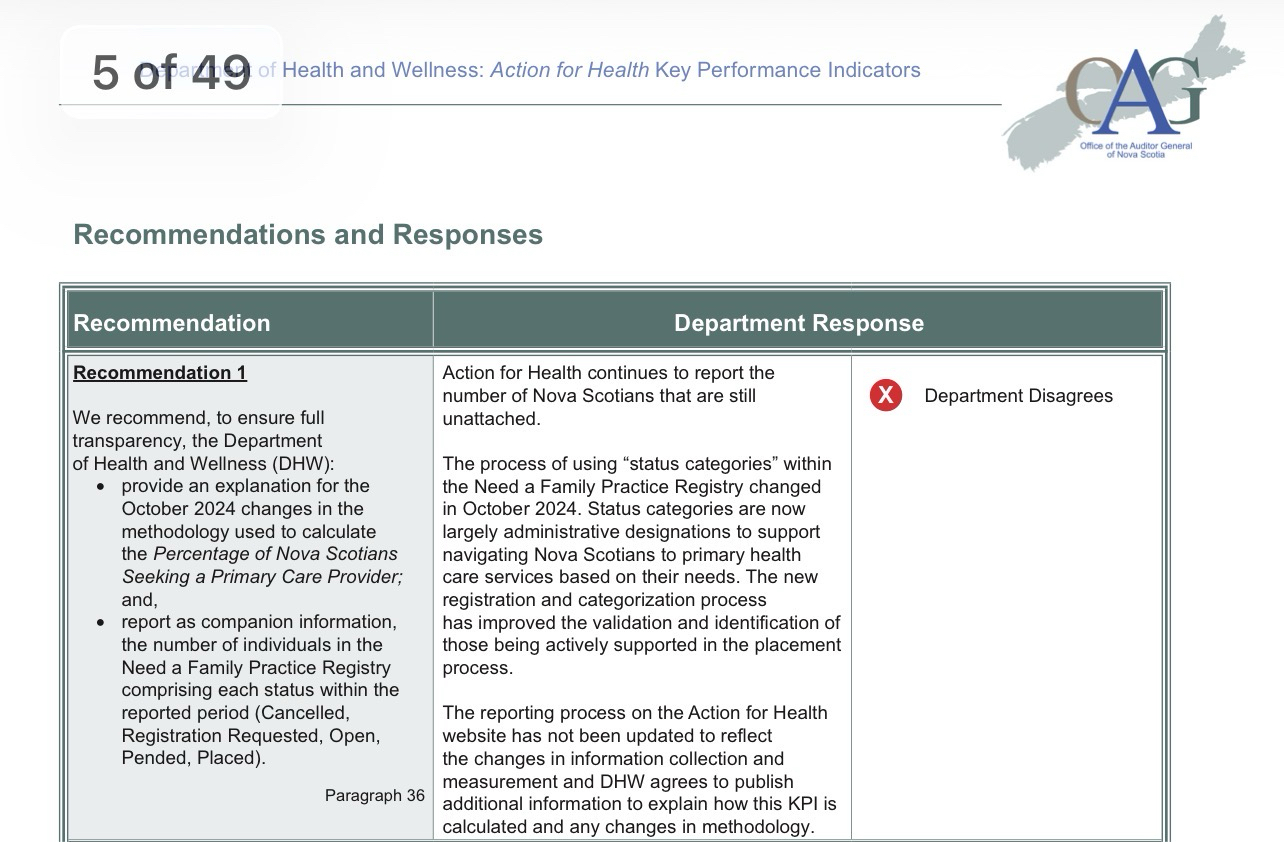Click the paragraph beginning 'The reporting process'
Viewport: 1284px width, 842px height.
(x=640, y=770)
